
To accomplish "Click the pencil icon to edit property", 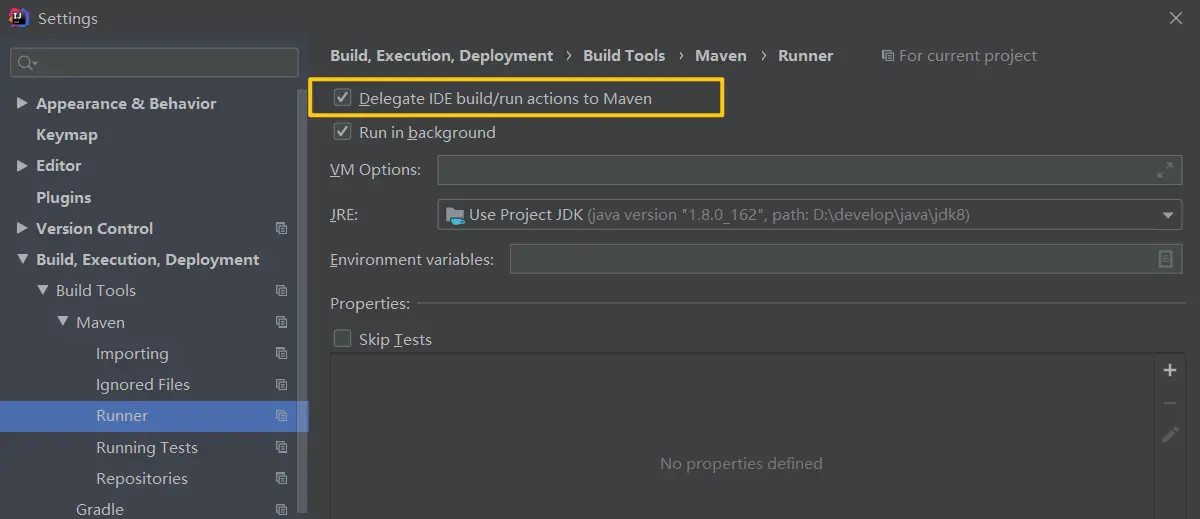I will (1170, 435).
